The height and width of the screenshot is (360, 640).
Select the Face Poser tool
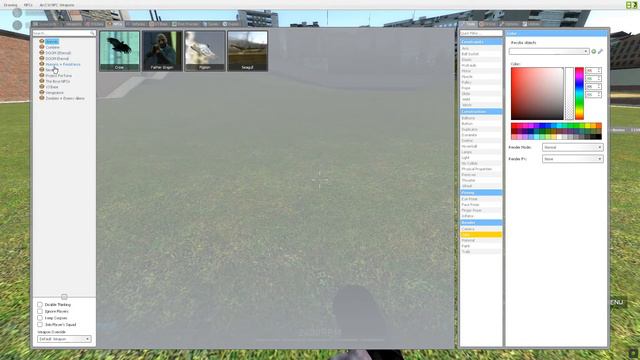click(481, 204)
